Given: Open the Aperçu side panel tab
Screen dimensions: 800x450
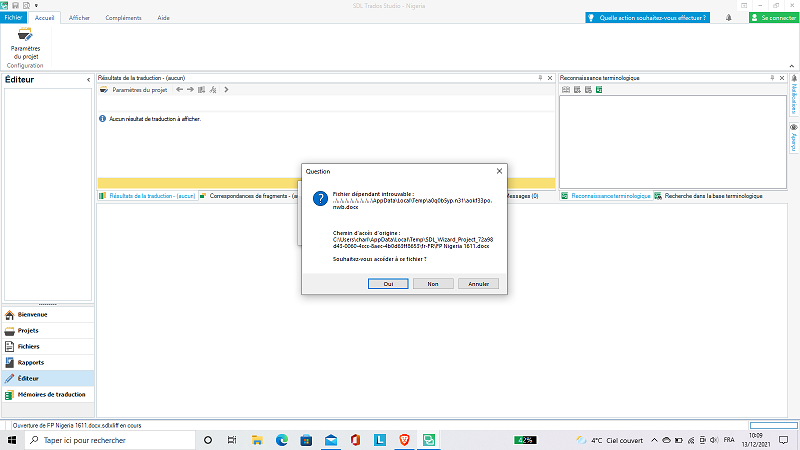Looking at the screenshot, I should [794, 138].
